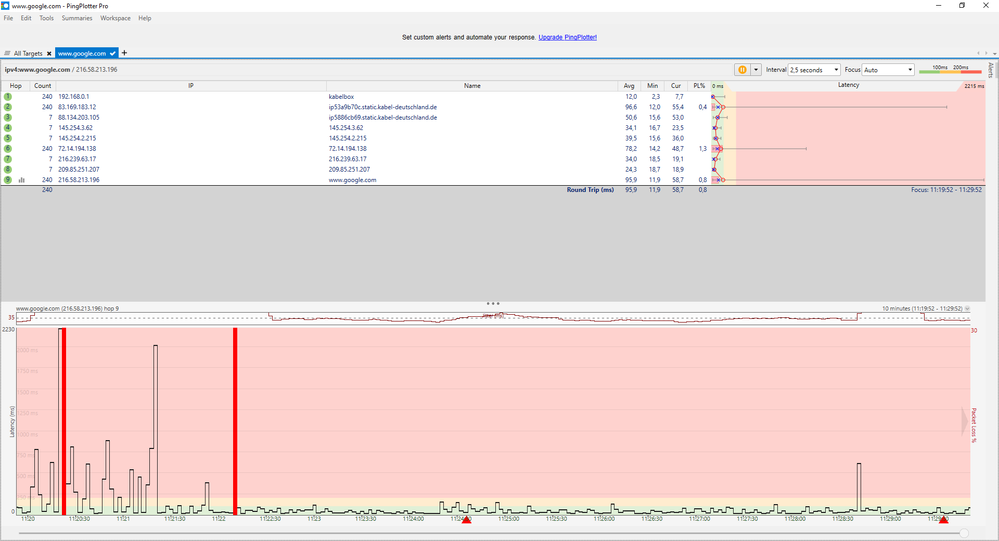Select IP address 216.239.63.17

77,159
